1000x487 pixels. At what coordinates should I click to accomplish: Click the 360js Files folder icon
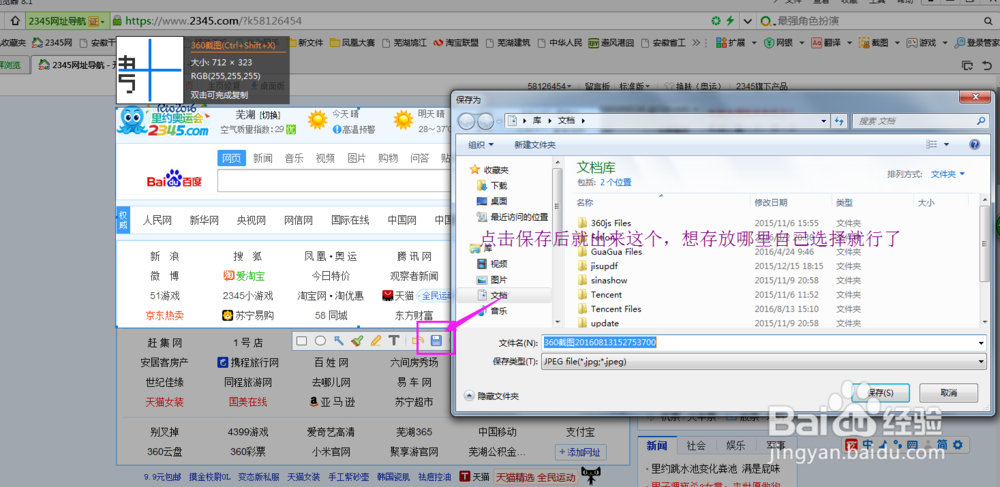pos(582,223)
